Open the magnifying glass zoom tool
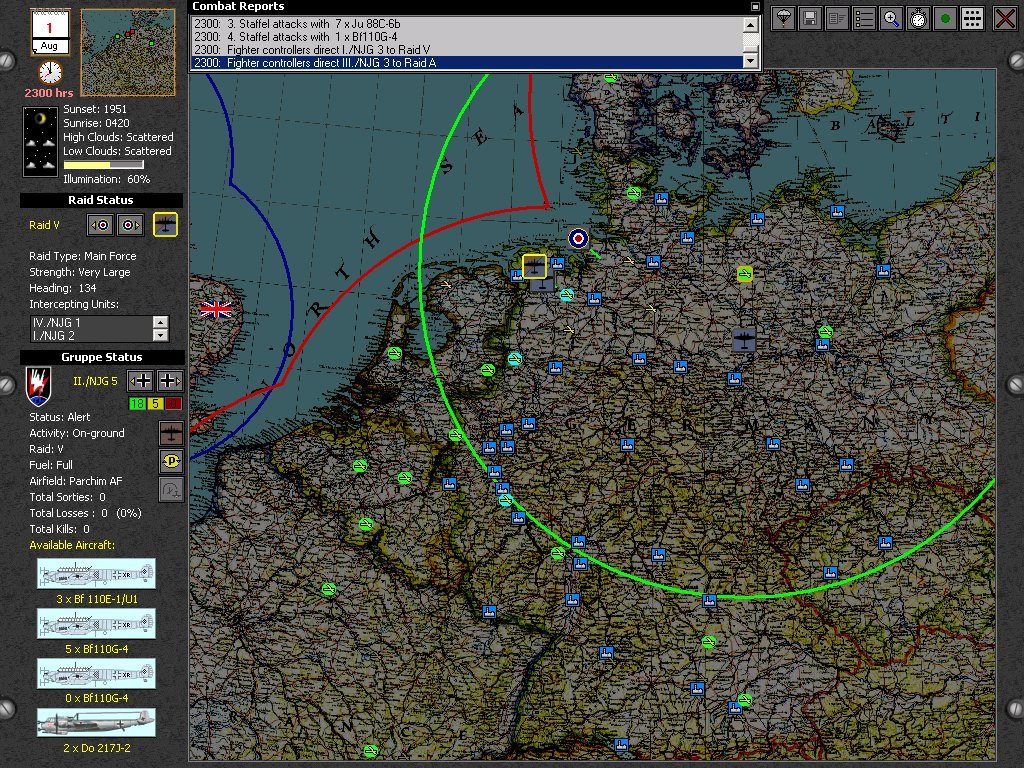 click(891, 17)
